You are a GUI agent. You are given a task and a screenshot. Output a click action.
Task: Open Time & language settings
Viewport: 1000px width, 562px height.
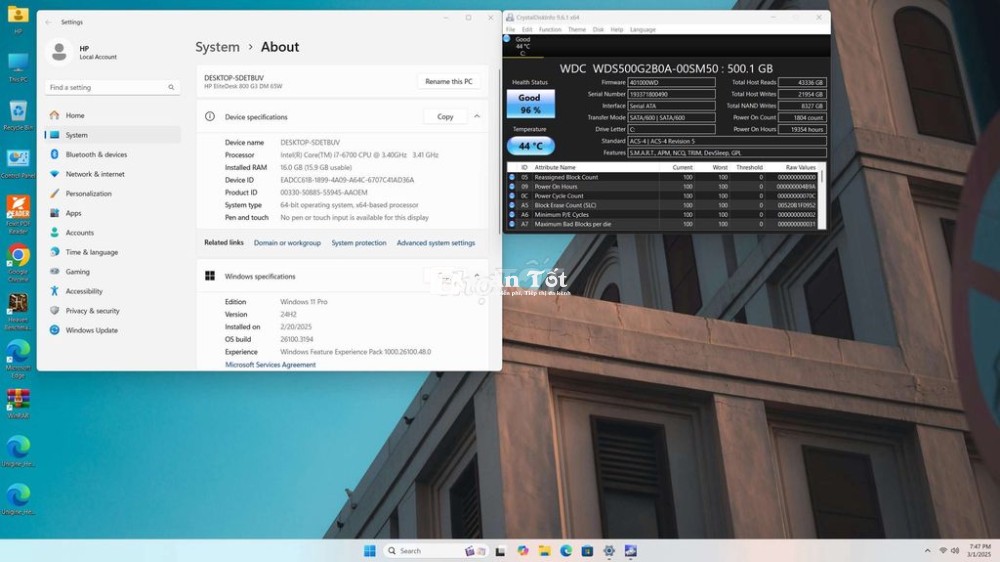[112, 252]
